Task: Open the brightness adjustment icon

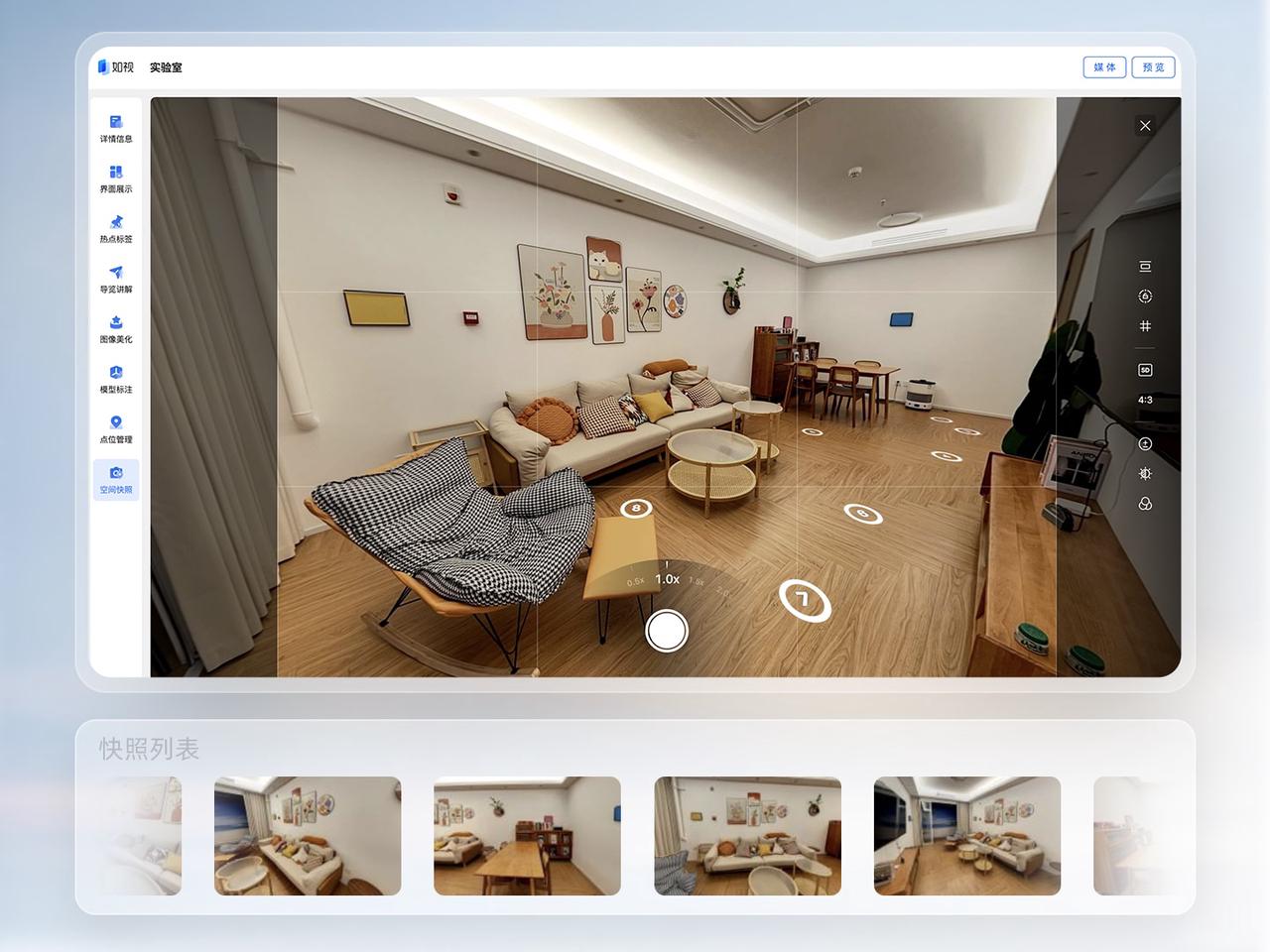Action: coord(1145,474)
